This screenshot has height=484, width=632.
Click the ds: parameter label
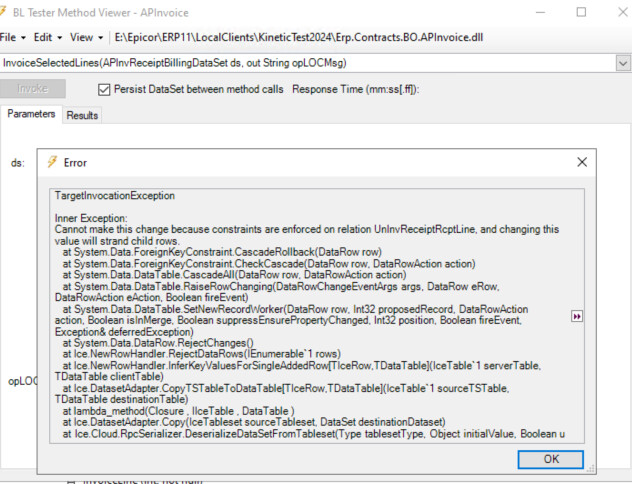pyautogui.click(x=18, y=163)
